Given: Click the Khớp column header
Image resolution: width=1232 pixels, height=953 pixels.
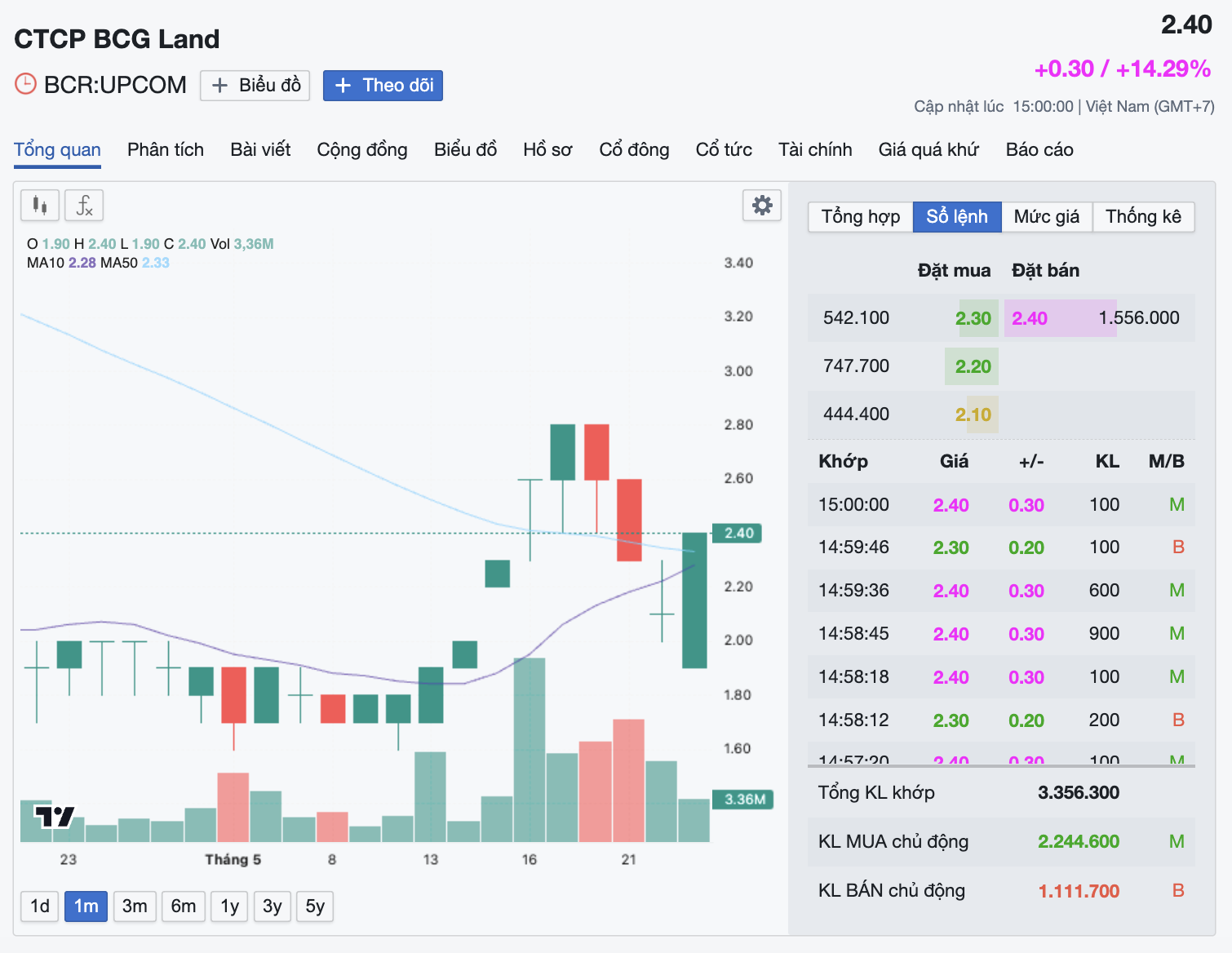Looking at the screenshot, I should [843, 462].
